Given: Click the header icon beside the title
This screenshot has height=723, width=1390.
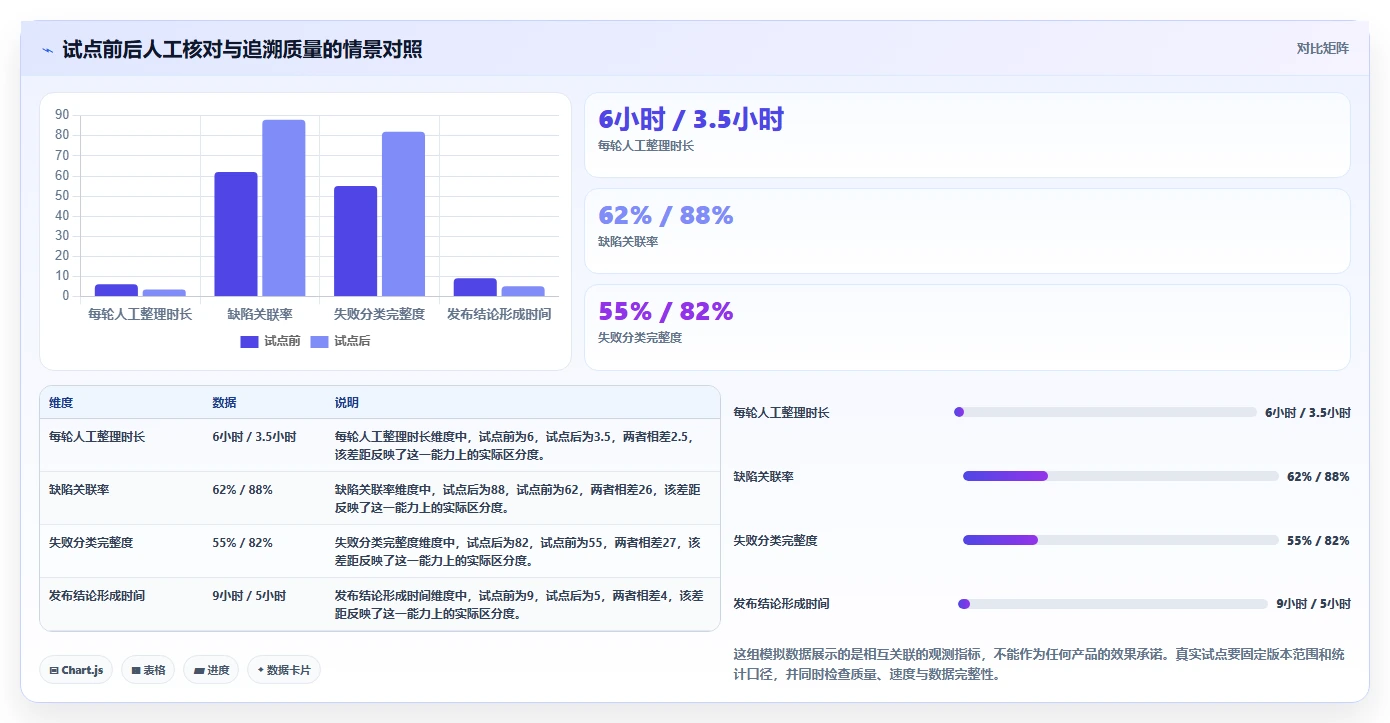Looking at the screenshot, I should [x=48, y=50].
